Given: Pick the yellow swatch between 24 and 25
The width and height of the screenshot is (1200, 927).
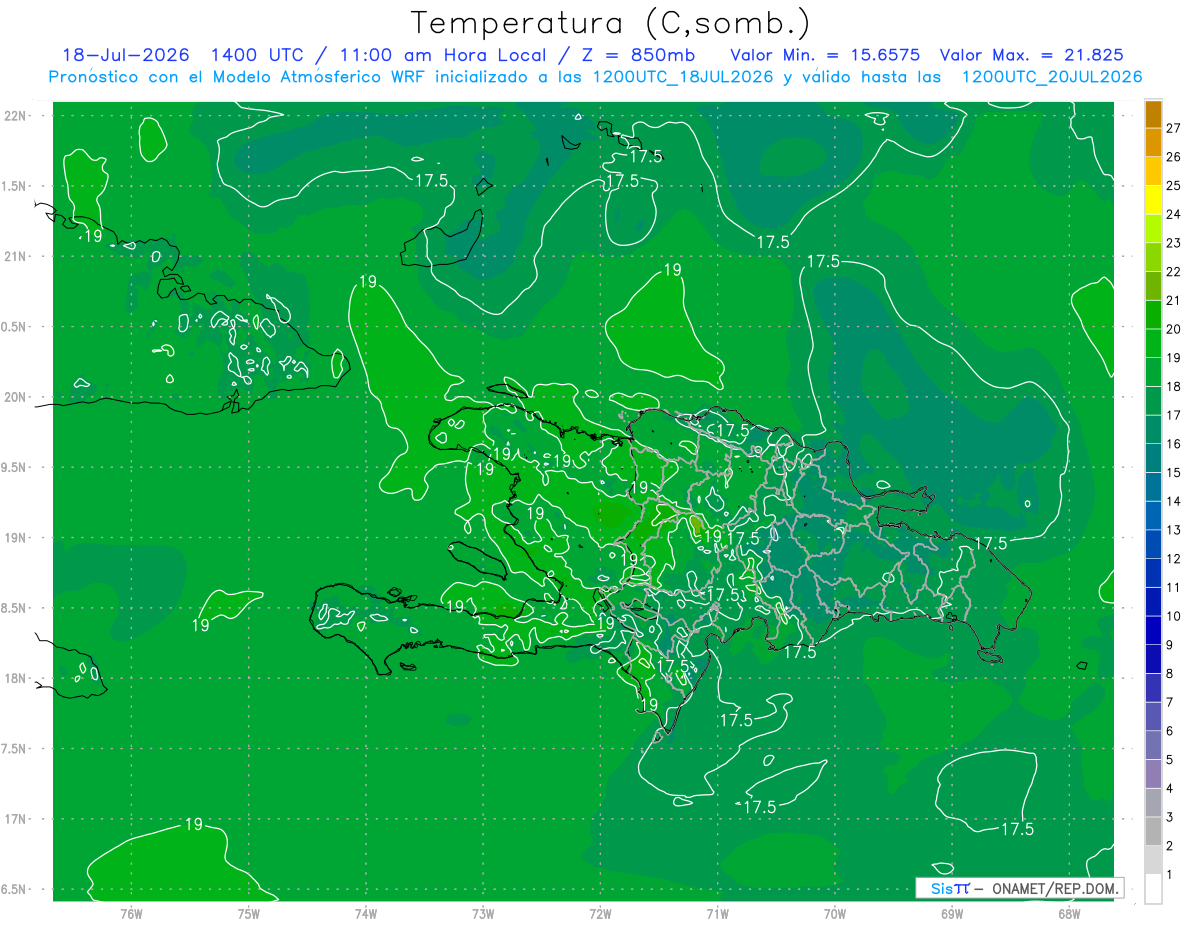Looking at the screenshot, I should coord(1153,199).
